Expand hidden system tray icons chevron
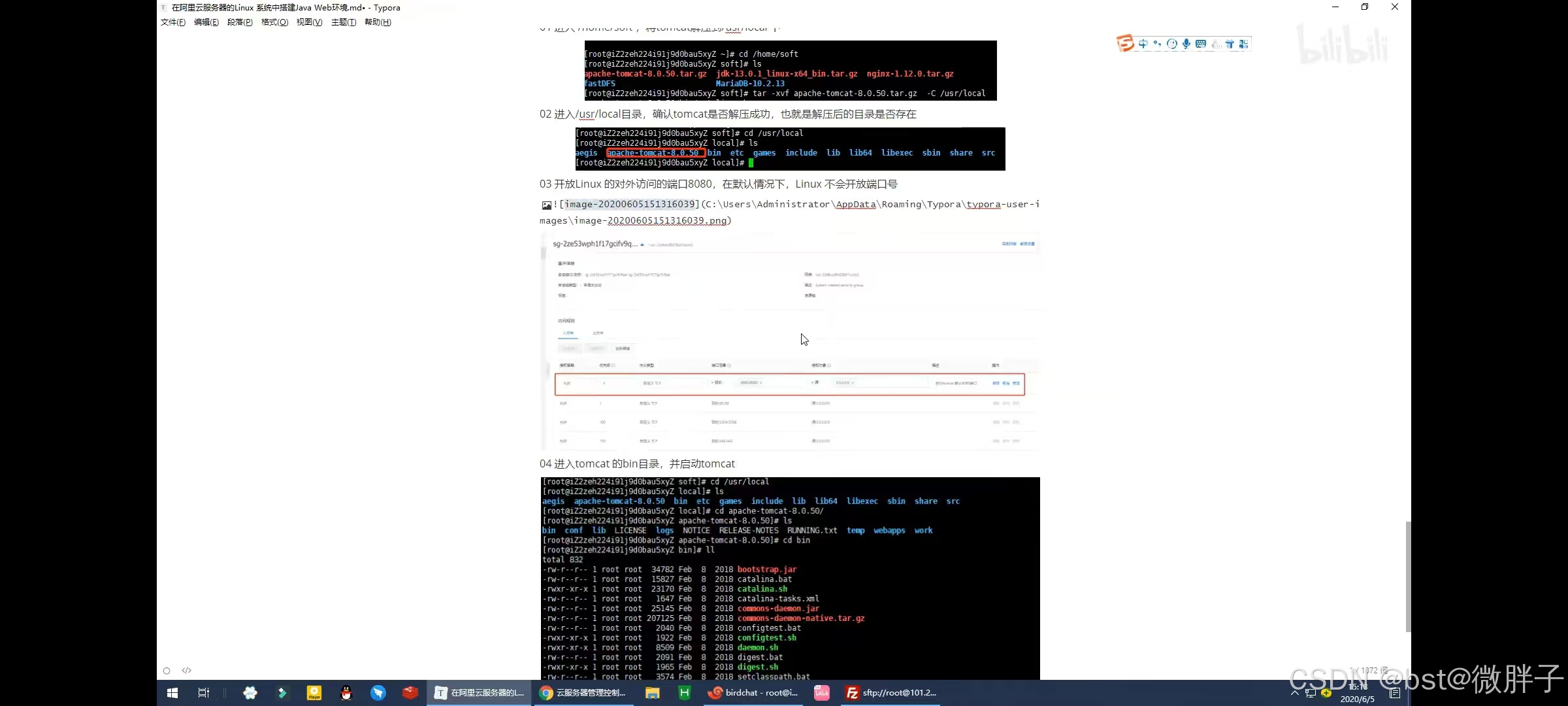This screenshot has width=1568, height=706. (1295, 692)
